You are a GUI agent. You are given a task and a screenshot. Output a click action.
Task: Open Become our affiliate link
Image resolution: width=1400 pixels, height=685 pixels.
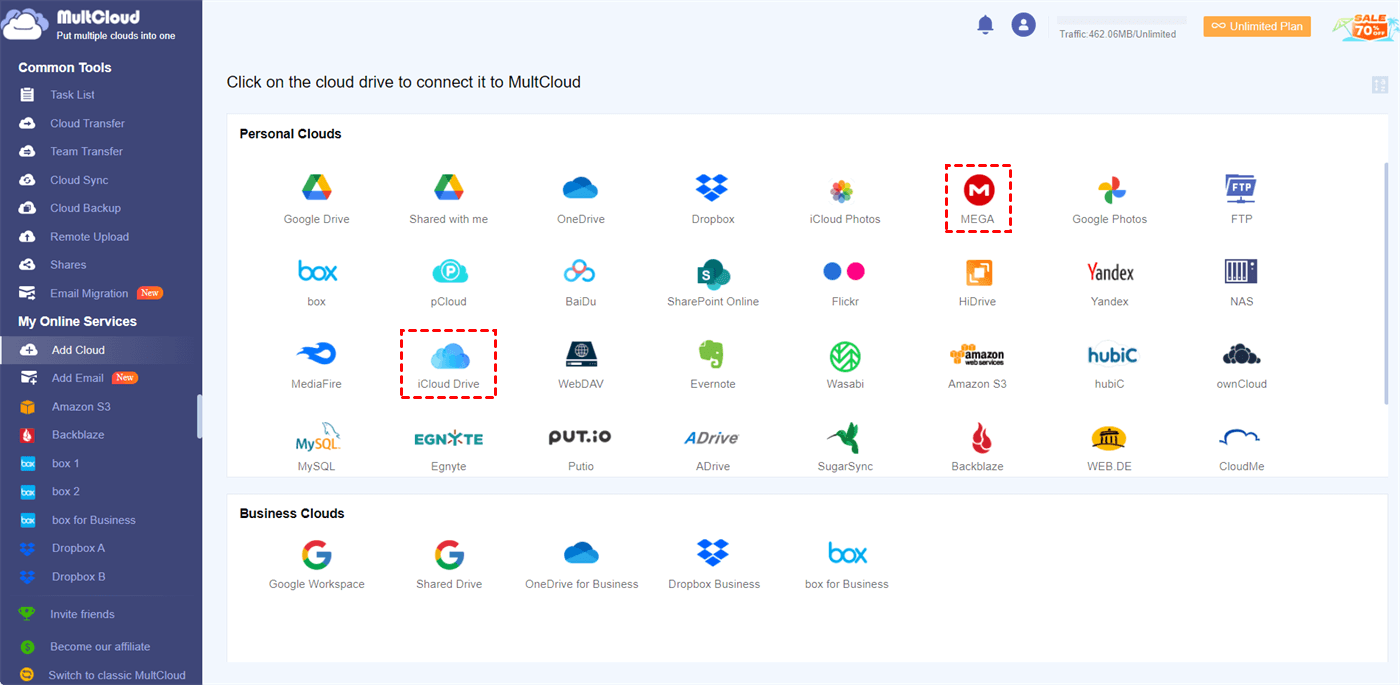tap(100, 646)
